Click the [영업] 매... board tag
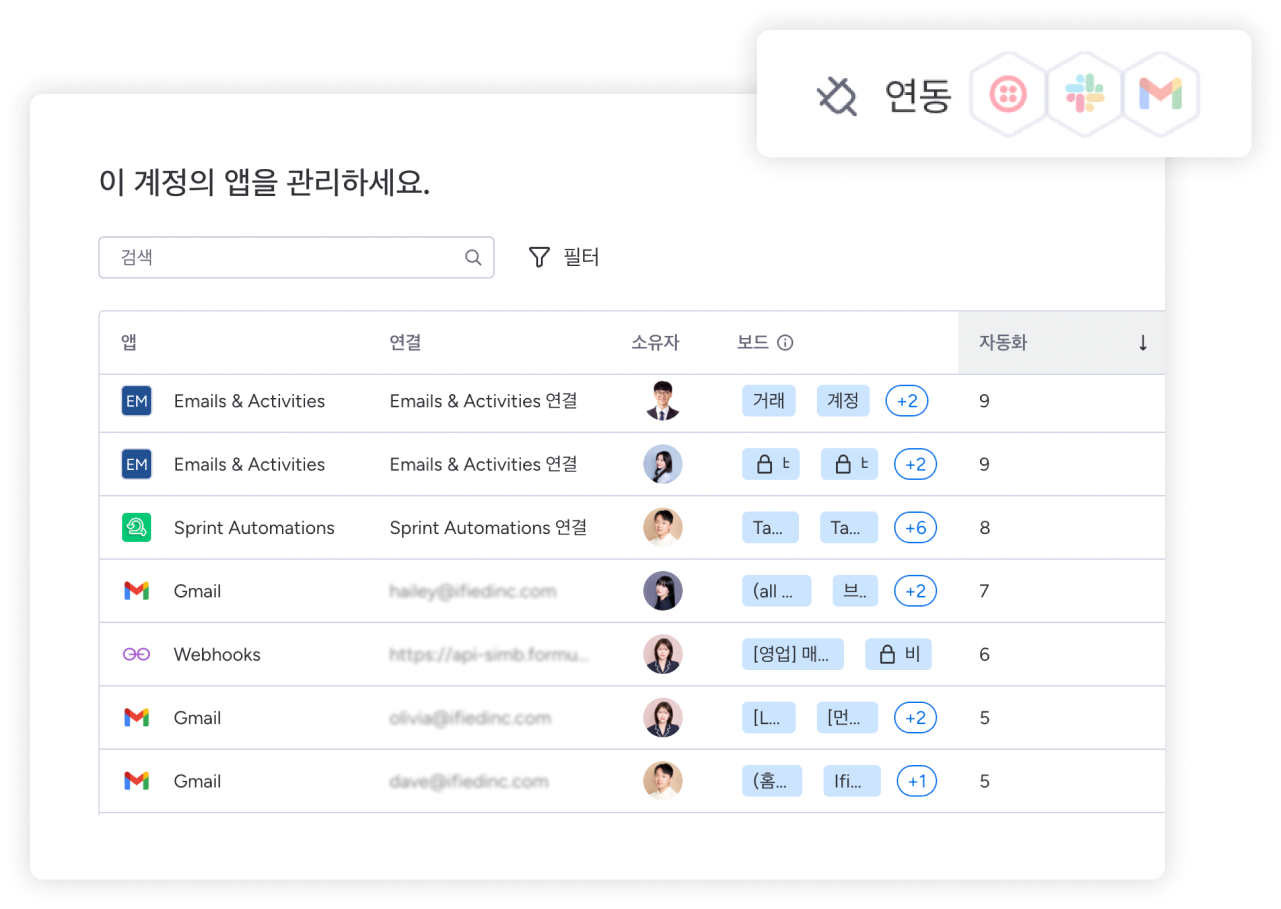The width and height of the screenshot is (1281, 909). coord(792,655)
